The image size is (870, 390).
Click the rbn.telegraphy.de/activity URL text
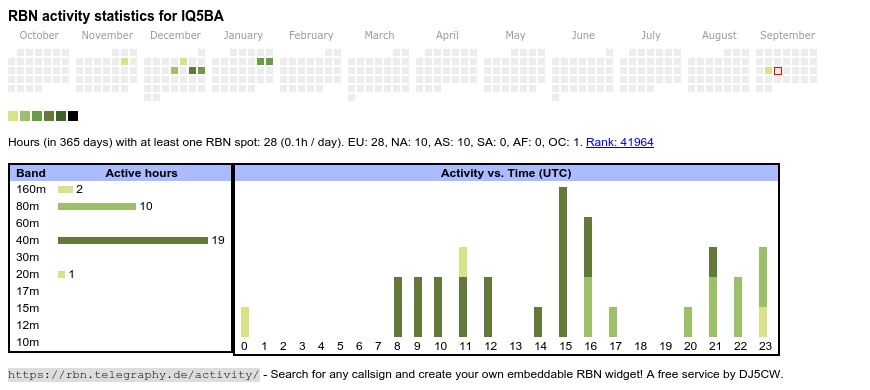[133, 374]
